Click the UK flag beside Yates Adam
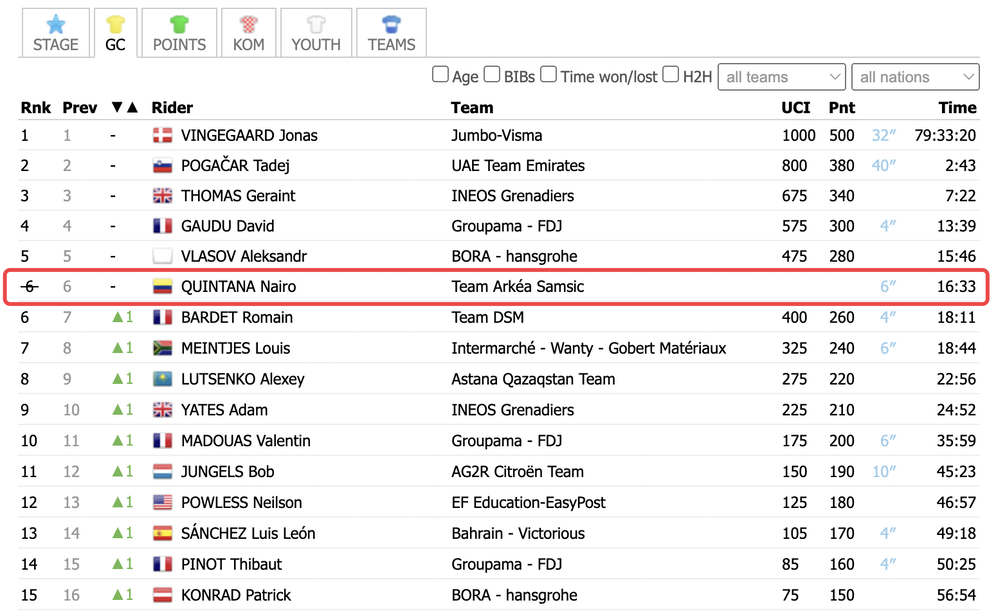The height and width of the screenshot is (616, 1000). click(163, 409)
